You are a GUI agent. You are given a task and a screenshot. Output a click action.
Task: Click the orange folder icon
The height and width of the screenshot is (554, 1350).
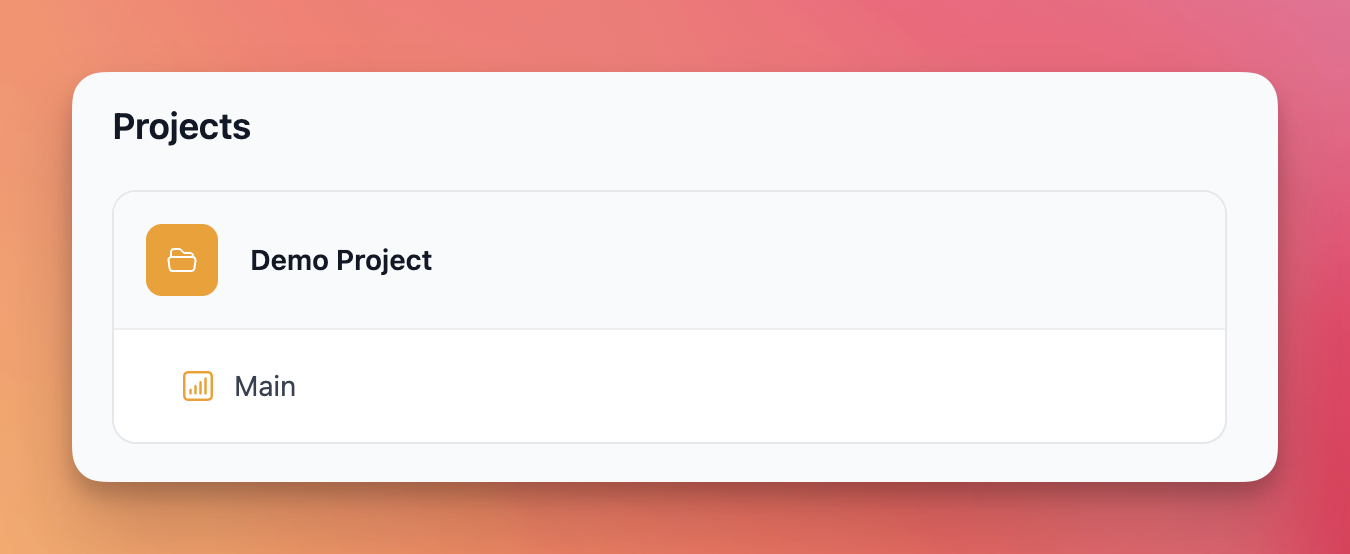coord(182,260)
